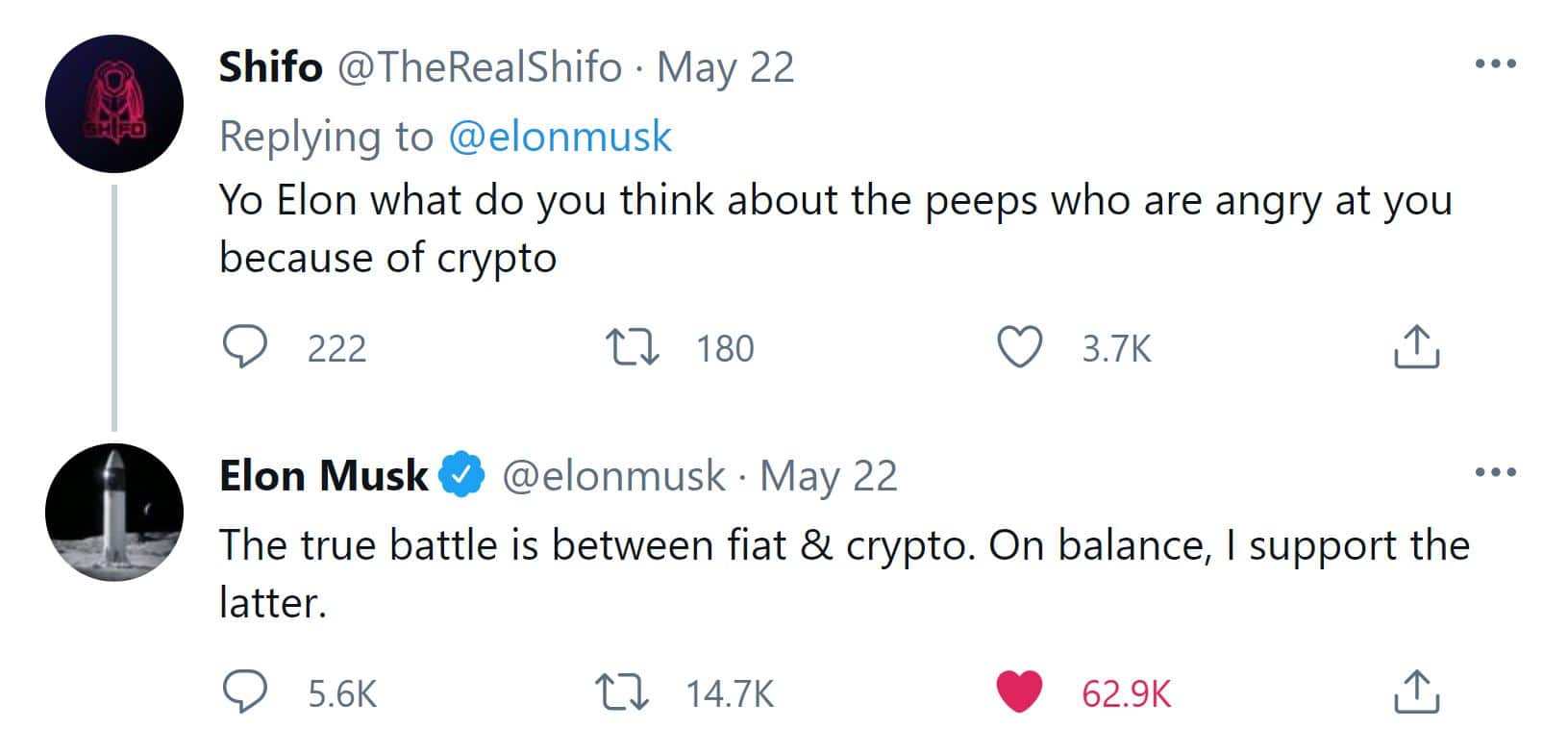
Task: Open Elon Musk's rocket profile picture
Action: click(x=114, y=512)
